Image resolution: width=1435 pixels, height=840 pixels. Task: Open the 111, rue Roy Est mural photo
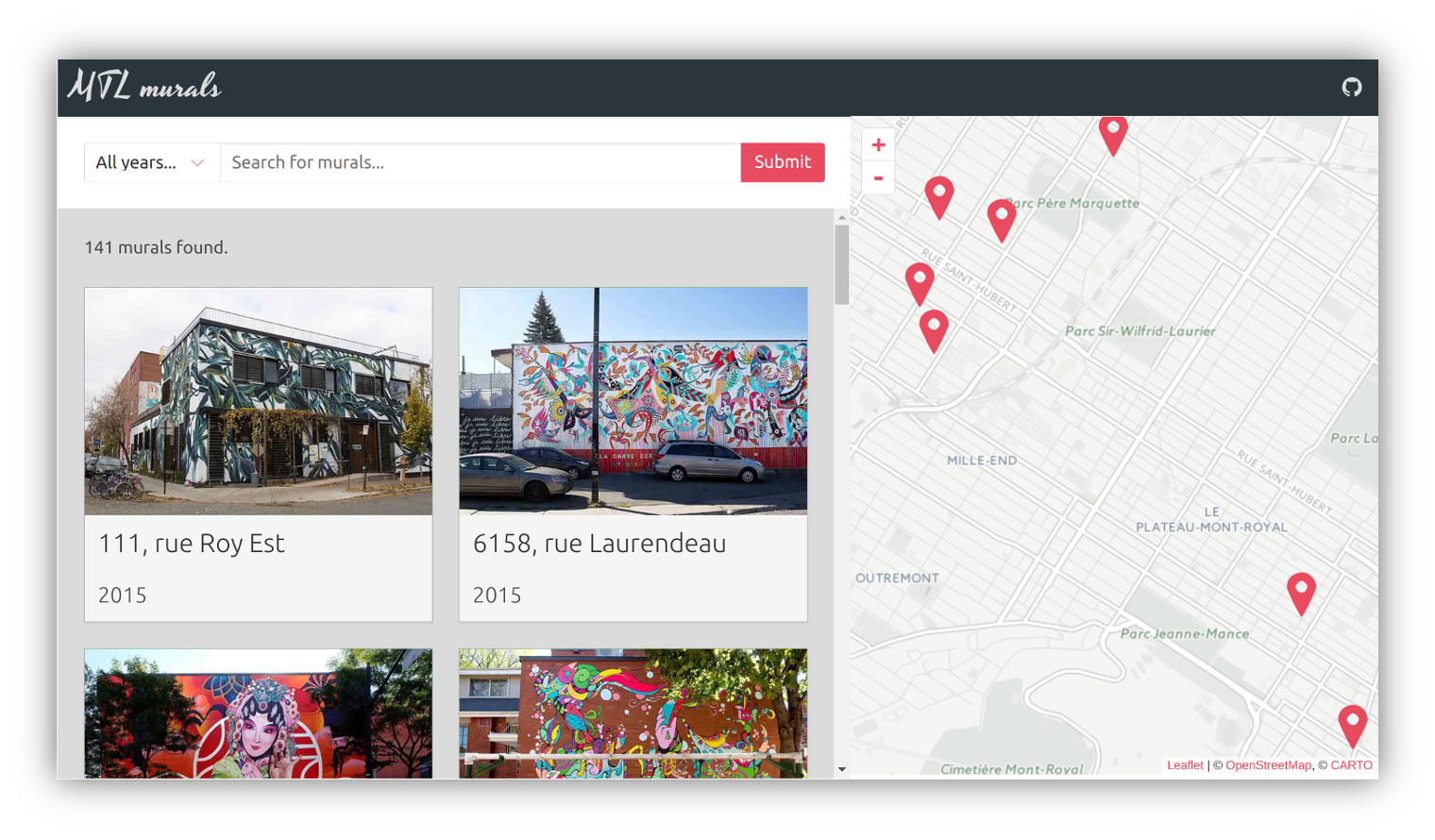tap(259, 401)
